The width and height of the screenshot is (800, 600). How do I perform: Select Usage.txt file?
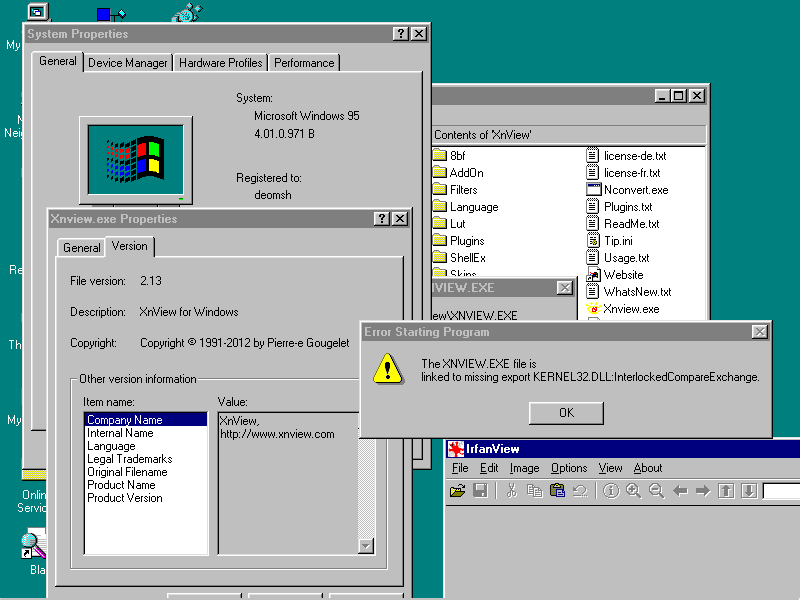tap(617, 258)
